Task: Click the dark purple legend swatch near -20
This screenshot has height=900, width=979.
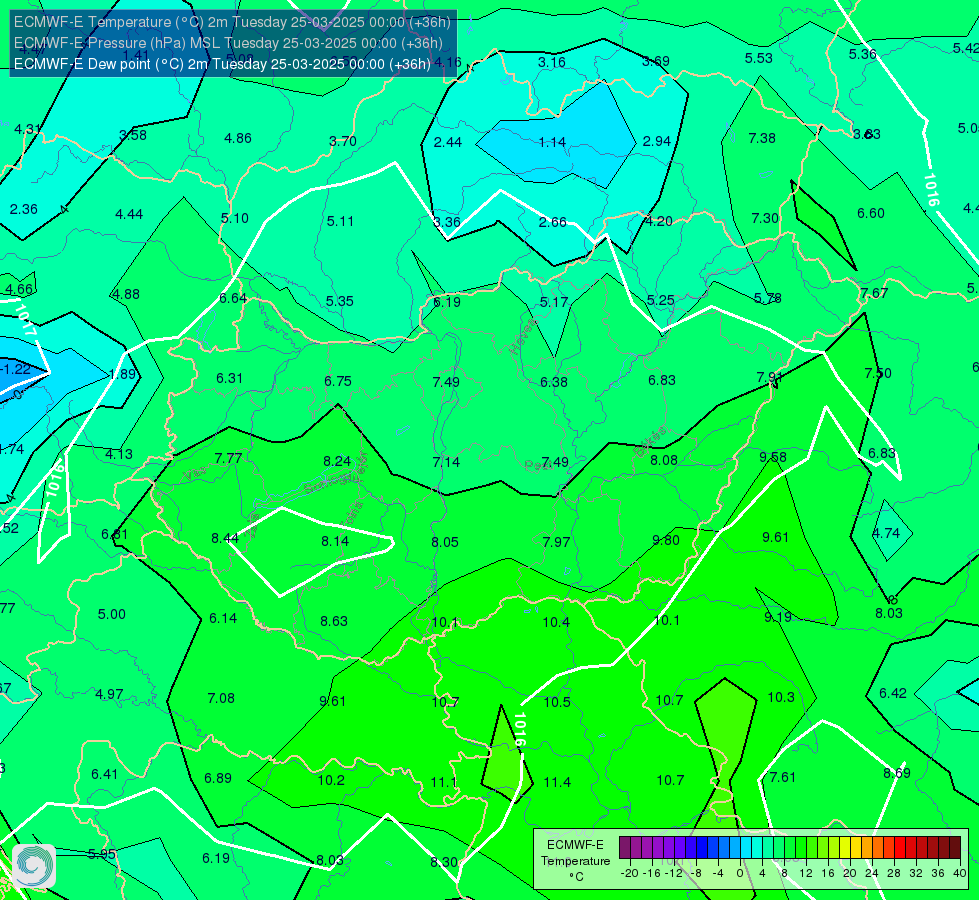Action: coord(625,848)
